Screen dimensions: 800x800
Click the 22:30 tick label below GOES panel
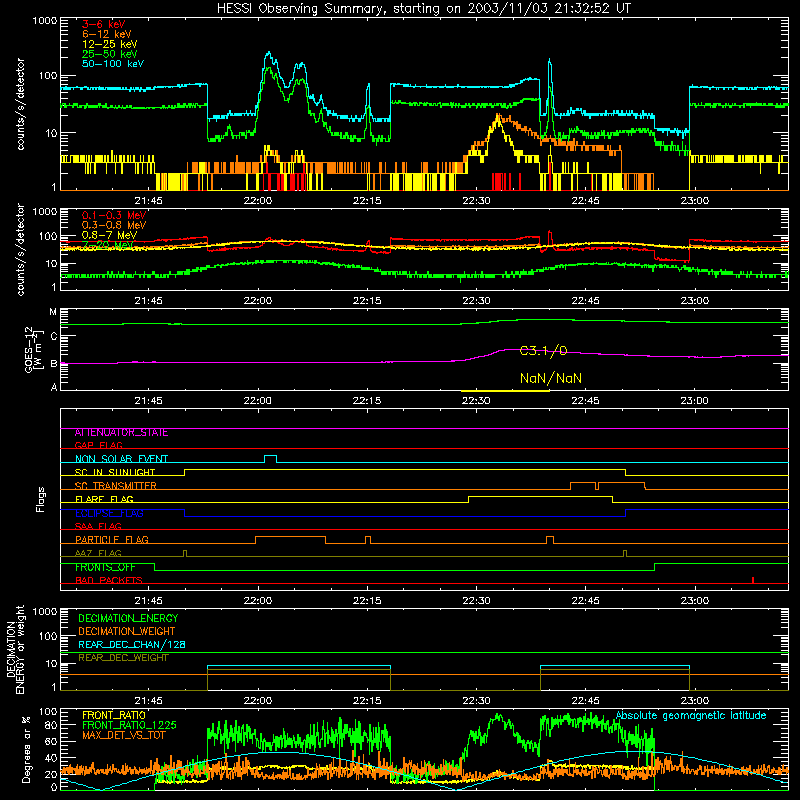click(x=476, y=401)
